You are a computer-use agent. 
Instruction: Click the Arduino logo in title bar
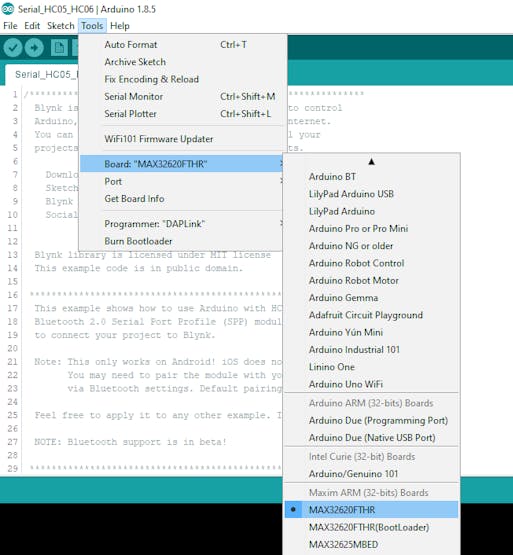[8, 9]
